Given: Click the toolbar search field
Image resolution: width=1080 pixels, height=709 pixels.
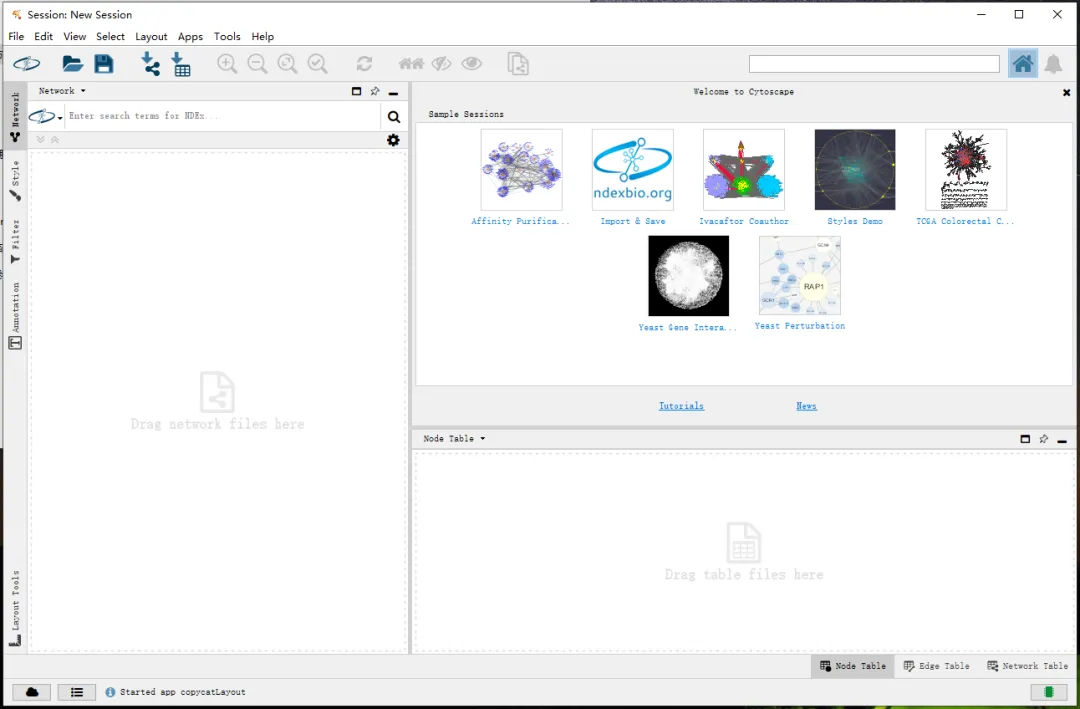Looking at the screenshot, I should pos(874,64).
